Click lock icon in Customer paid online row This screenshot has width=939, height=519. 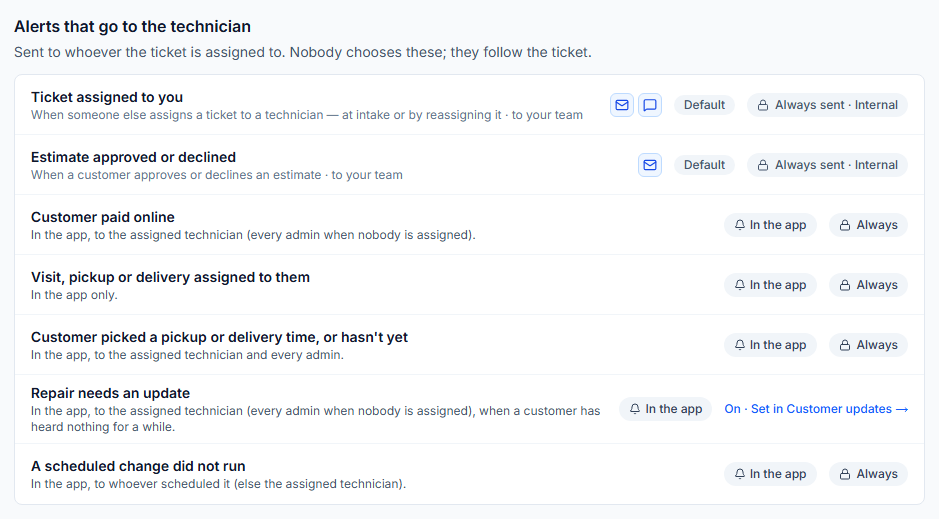(x=844, y=225)
